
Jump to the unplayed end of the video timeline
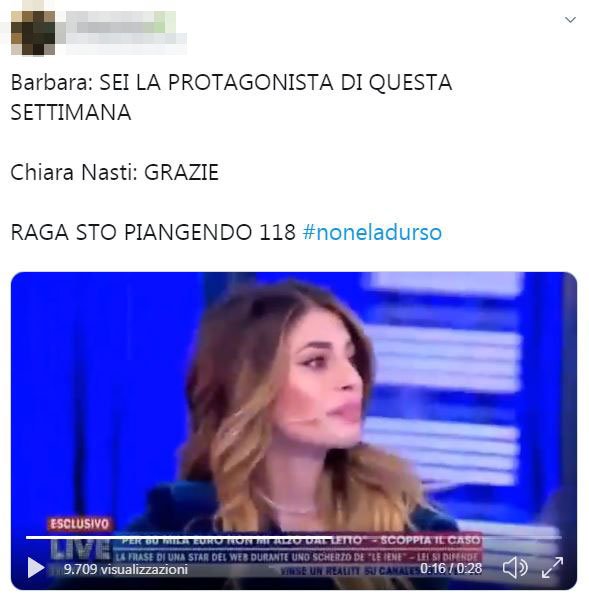coord(446,537)
